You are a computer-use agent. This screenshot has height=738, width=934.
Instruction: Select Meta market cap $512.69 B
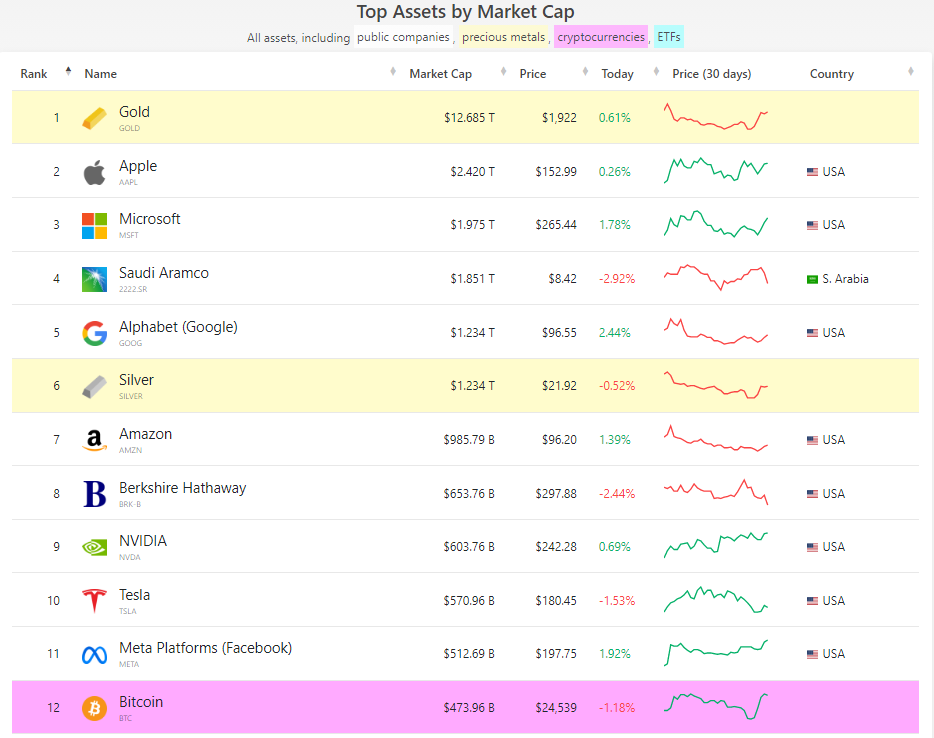click(469, 654)
